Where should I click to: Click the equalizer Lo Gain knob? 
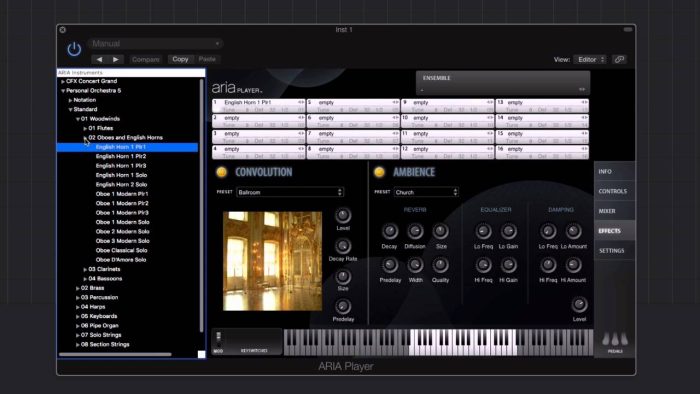tap(508, 231)
